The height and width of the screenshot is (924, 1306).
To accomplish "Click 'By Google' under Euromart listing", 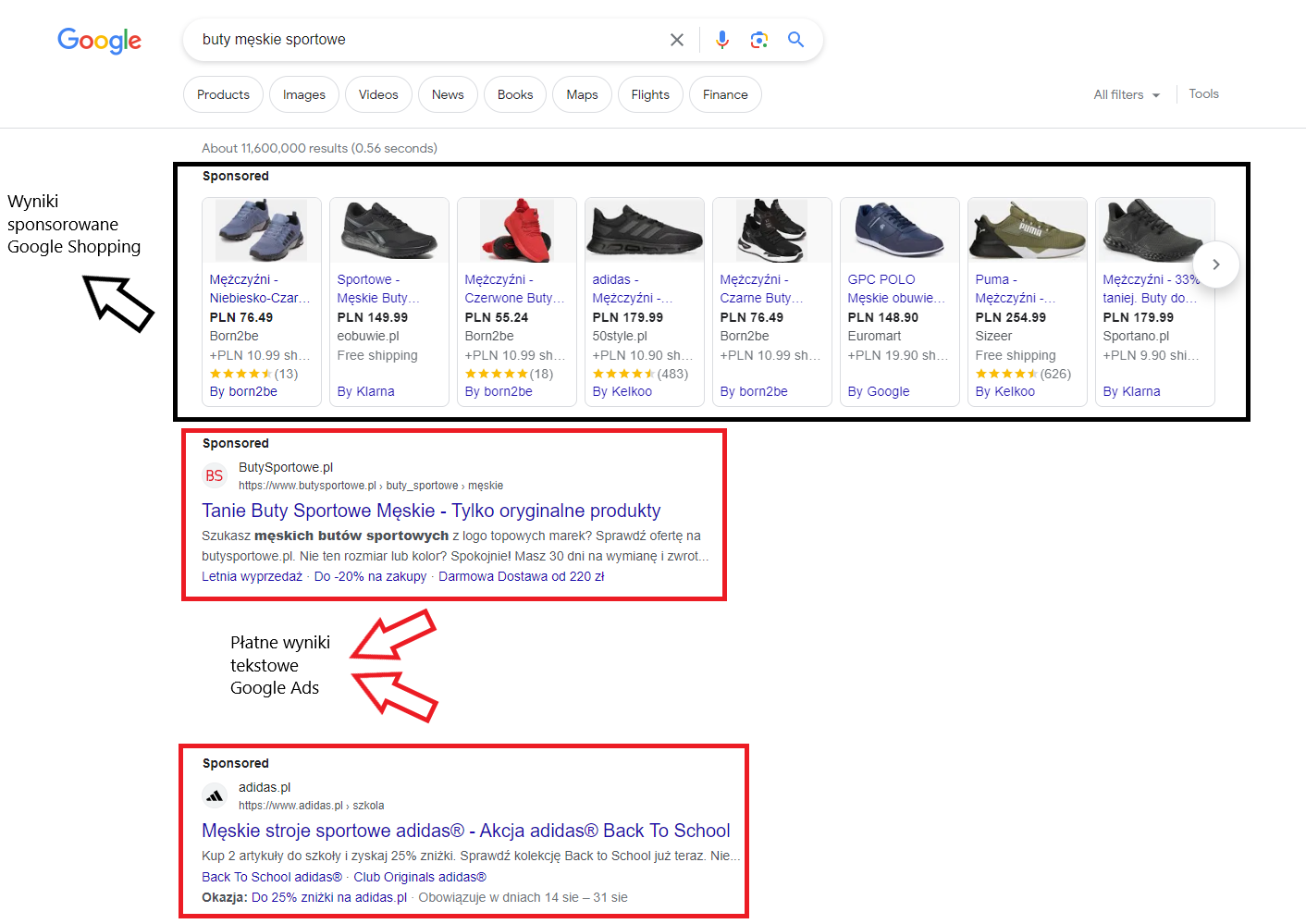I will pos(879,391).
